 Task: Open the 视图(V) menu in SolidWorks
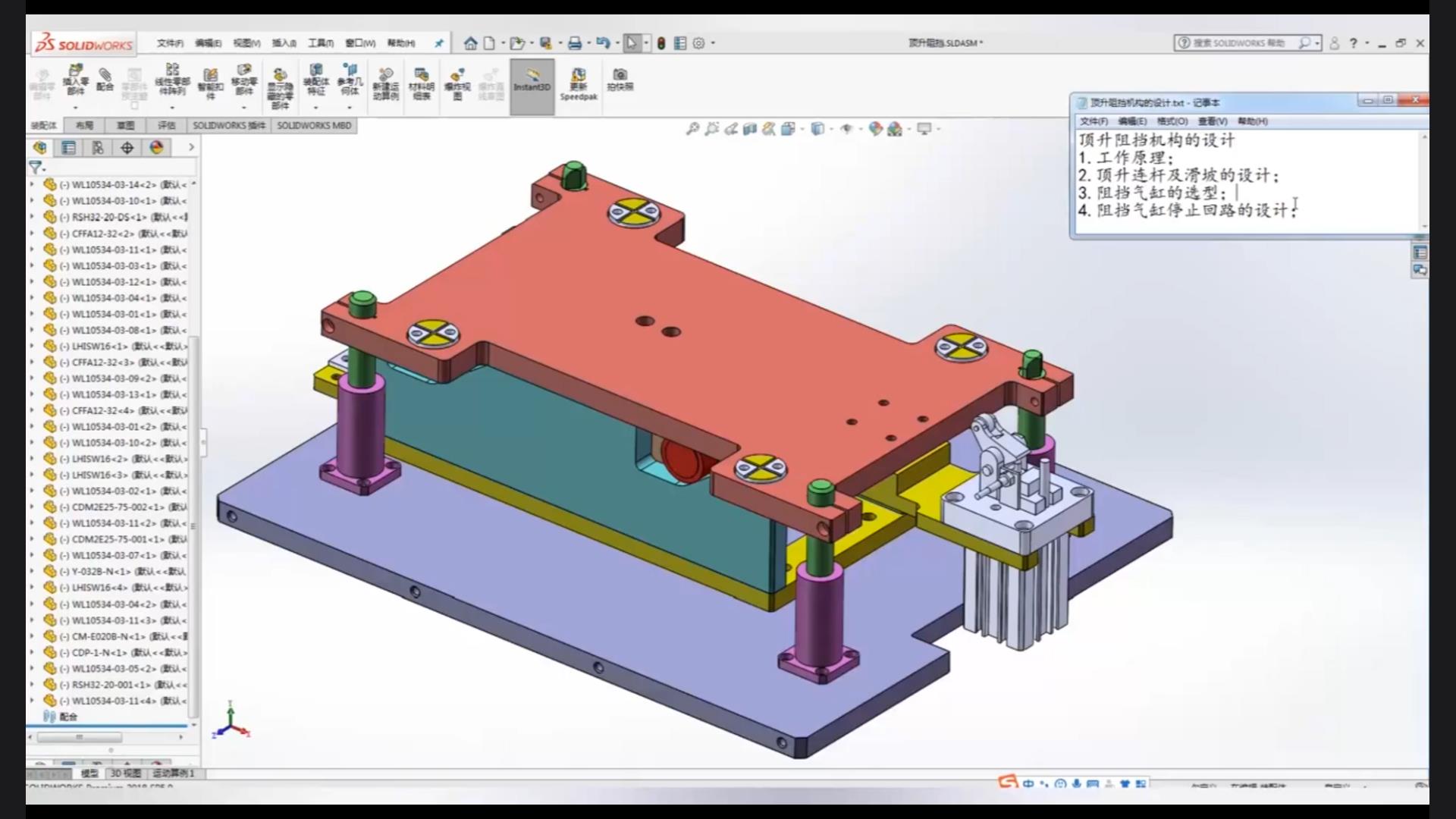coord(246,43)
